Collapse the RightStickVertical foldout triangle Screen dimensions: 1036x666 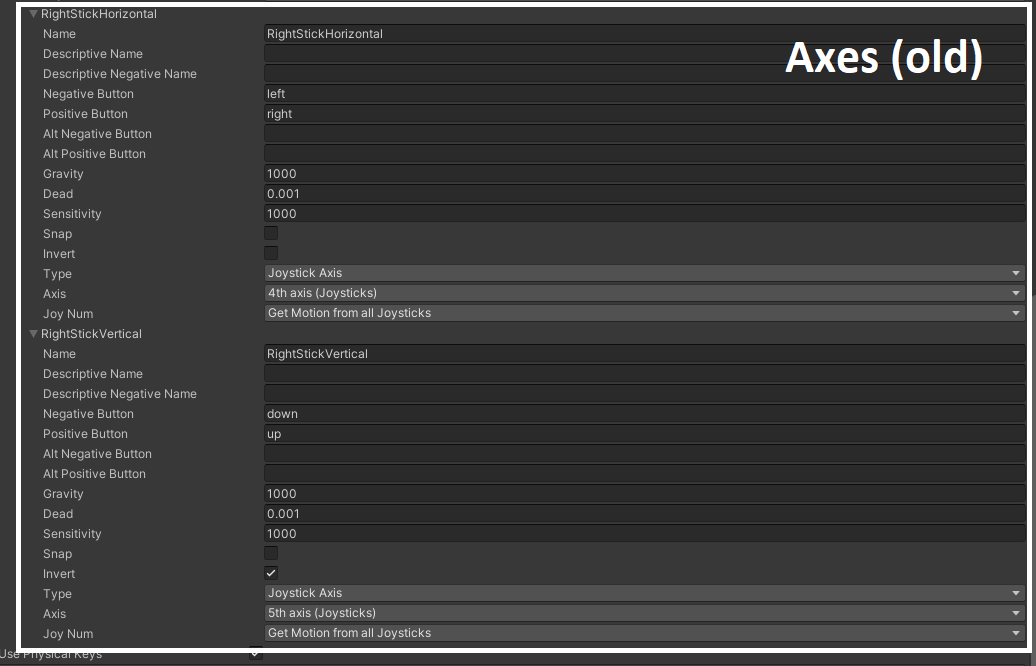click(33, 334)
